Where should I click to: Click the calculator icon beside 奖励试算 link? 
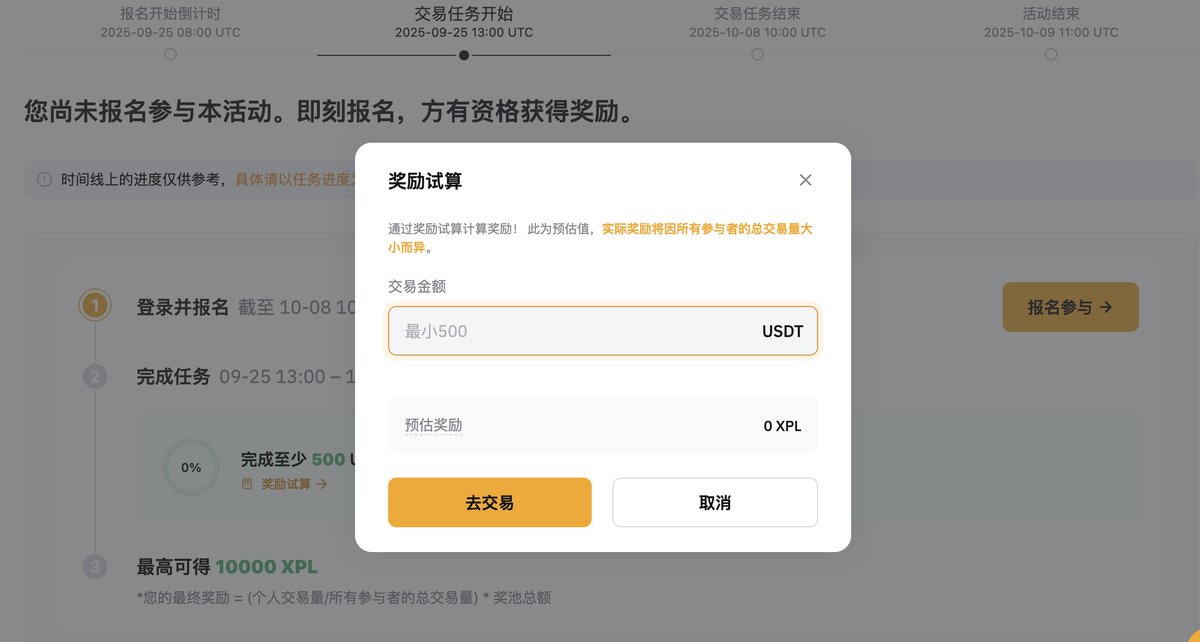pyautogui.click(x=248, y=484)
